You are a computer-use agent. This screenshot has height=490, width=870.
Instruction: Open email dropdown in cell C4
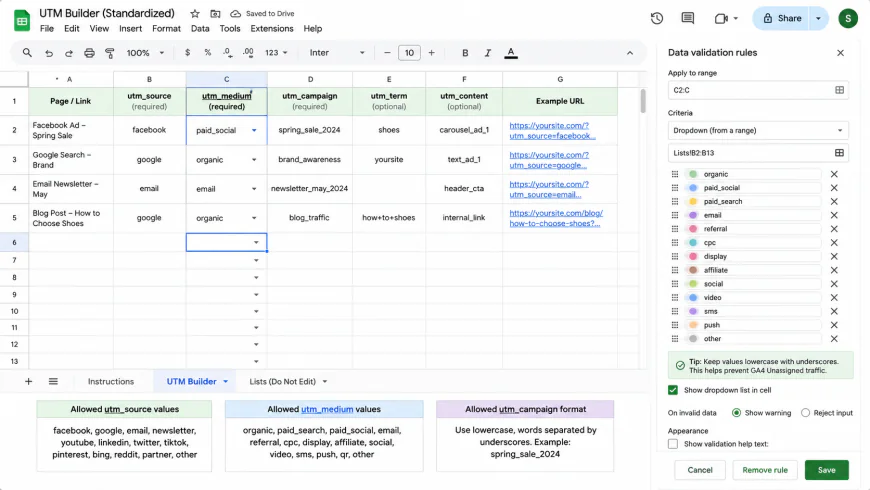pos(254,189)
